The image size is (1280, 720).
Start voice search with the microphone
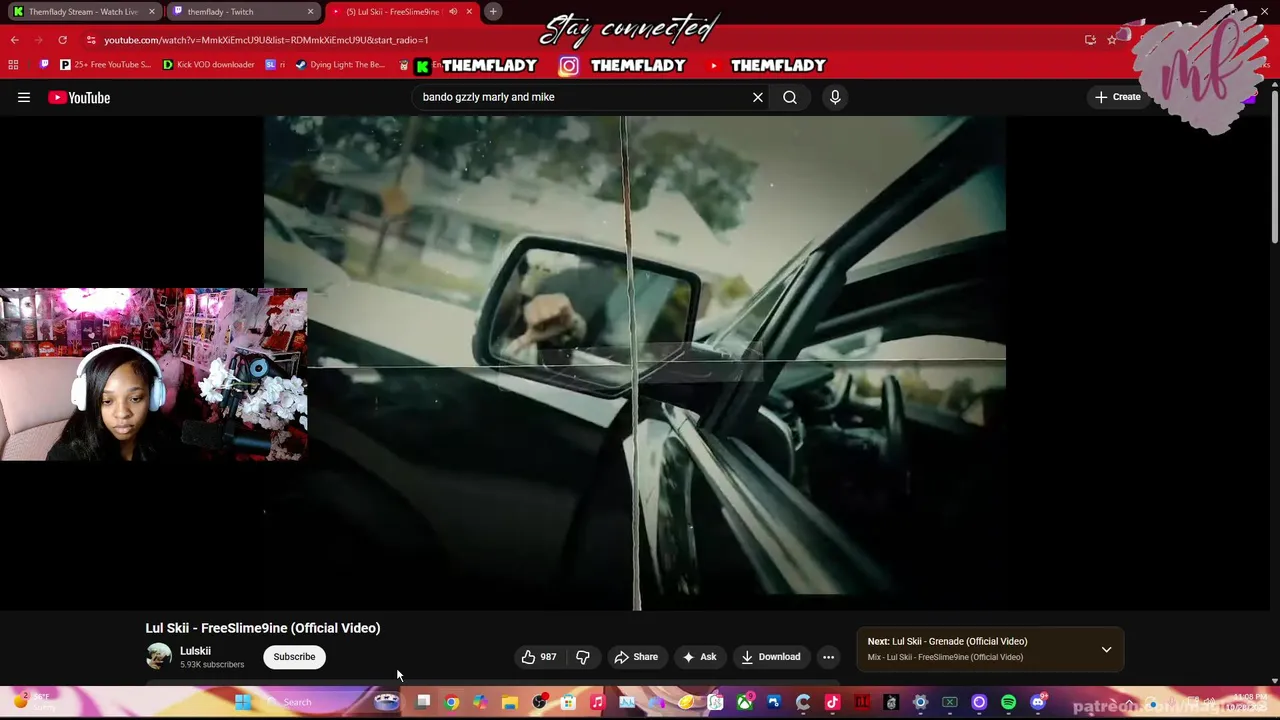click(x=835, y=97)
